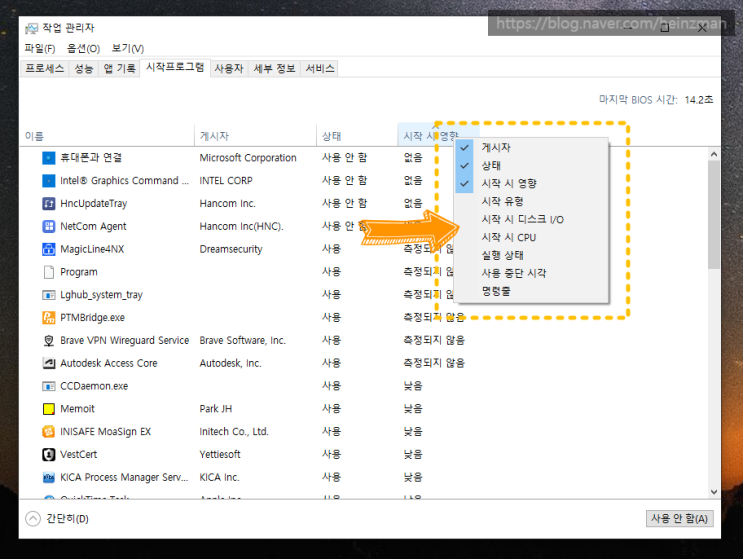This screenshot has height=559, width=743.
Task: Click Initech Co., Ltd. publisher text
Action: pos(234,432)
